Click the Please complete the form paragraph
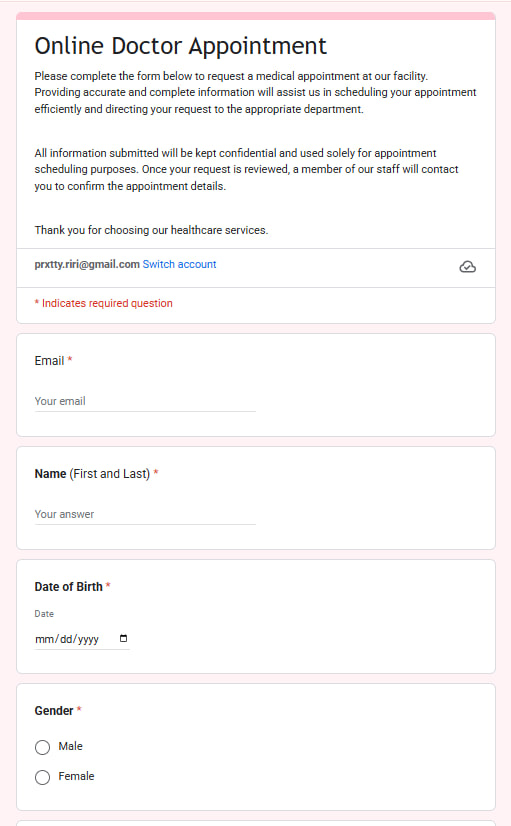 256,92
